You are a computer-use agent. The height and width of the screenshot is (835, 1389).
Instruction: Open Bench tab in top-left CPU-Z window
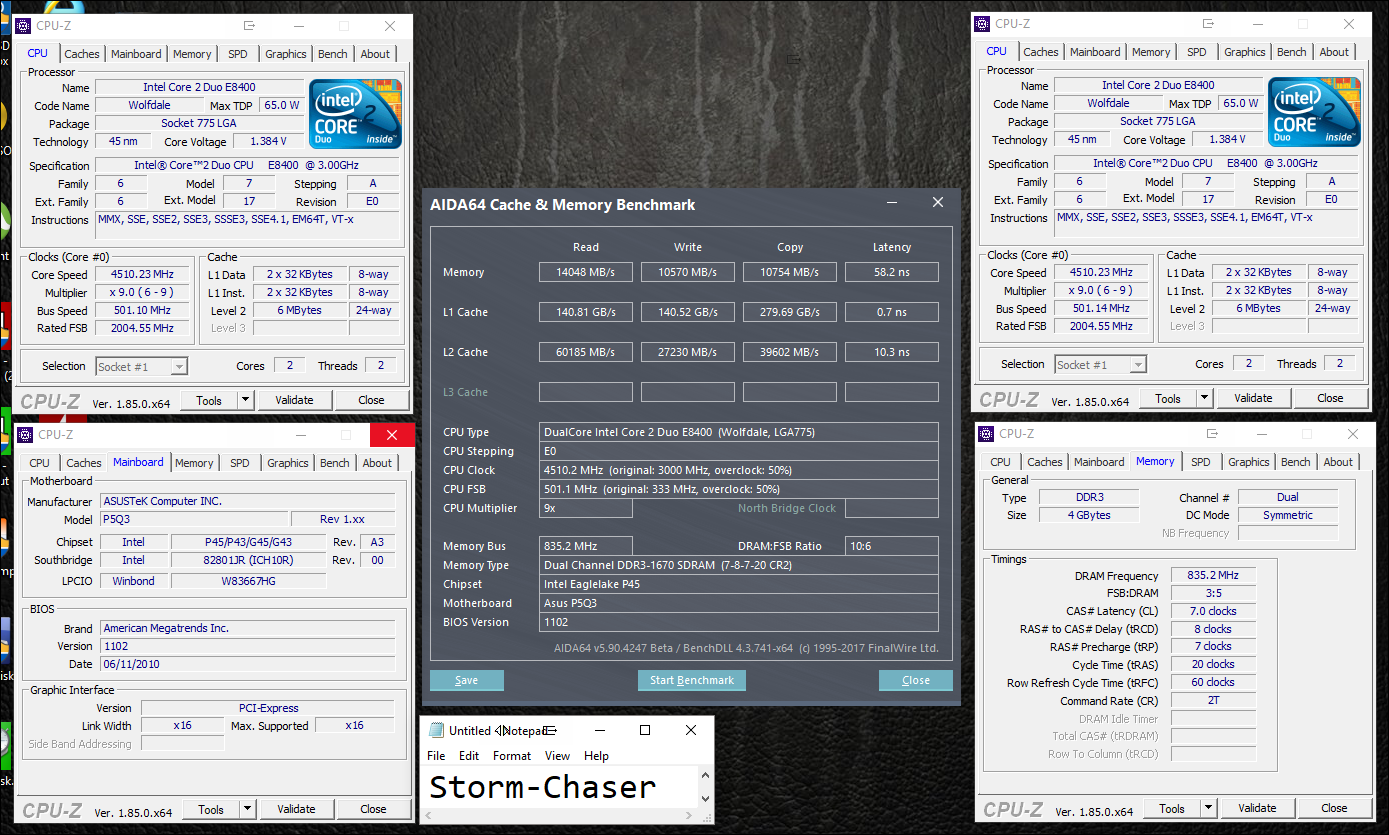pyautogui.click(x=333, y=54)
